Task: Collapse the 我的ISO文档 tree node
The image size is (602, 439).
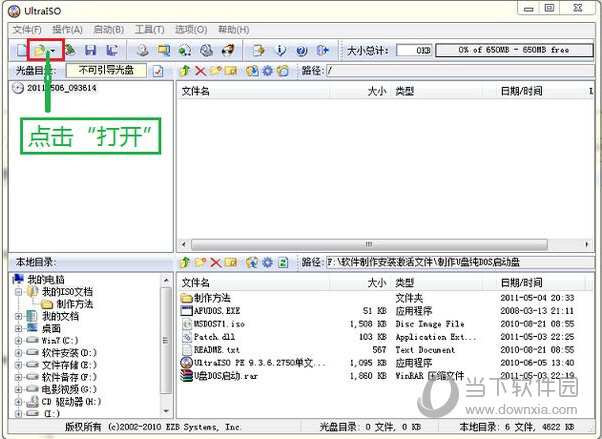Action: click(18, 292)
